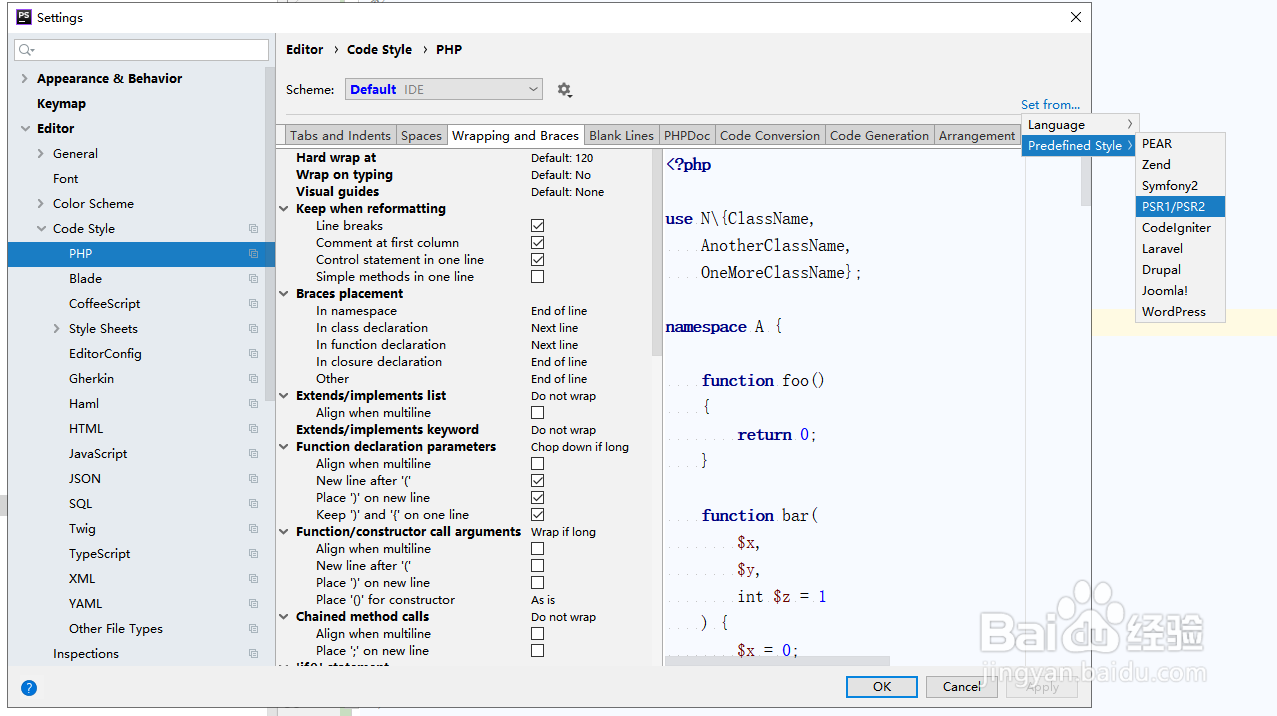
Task: Toggle Comment at first column checkbox
Action: [538, 243]
